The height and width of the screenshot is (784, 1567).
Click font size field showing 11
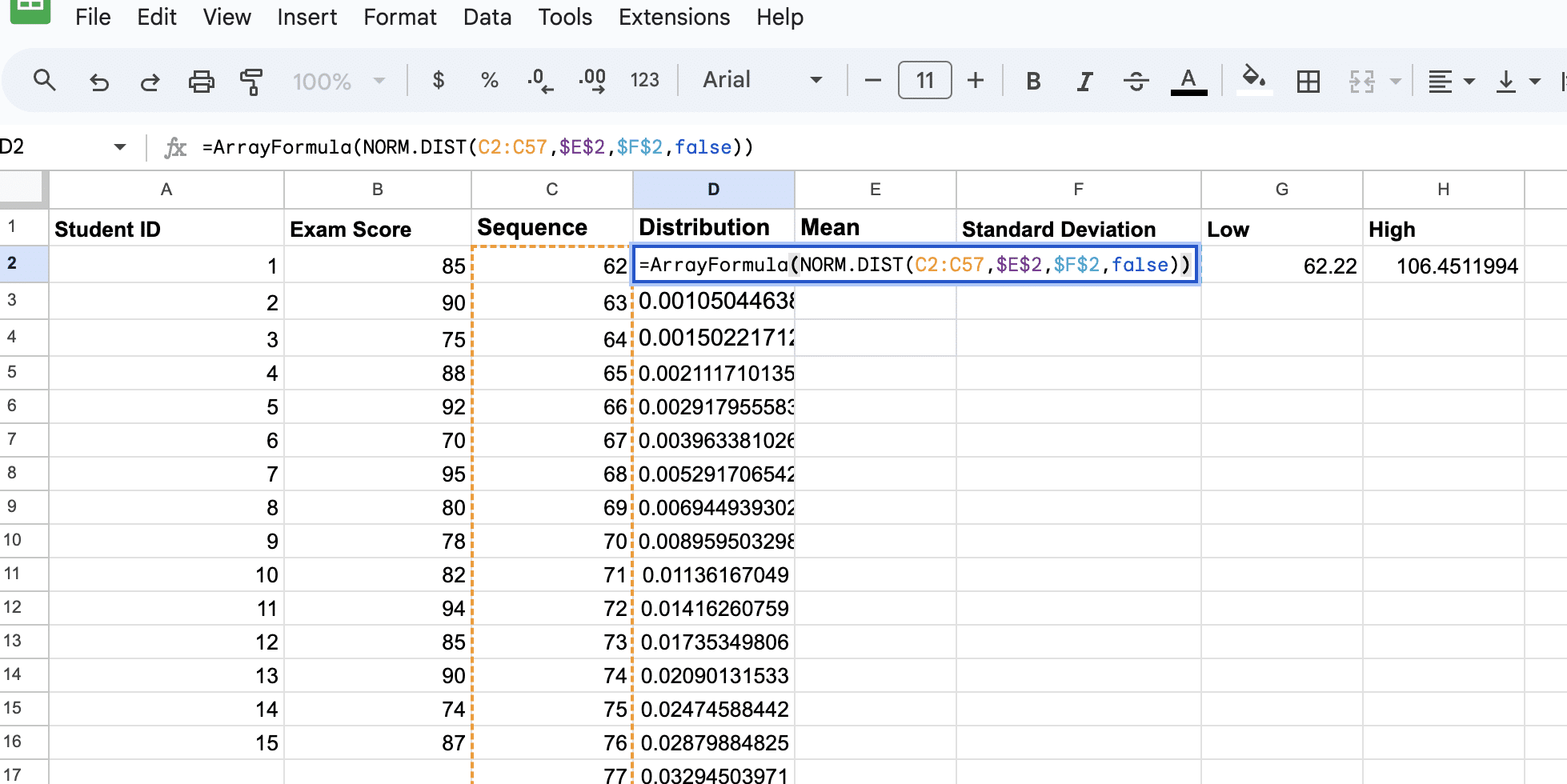coord(924,80)
